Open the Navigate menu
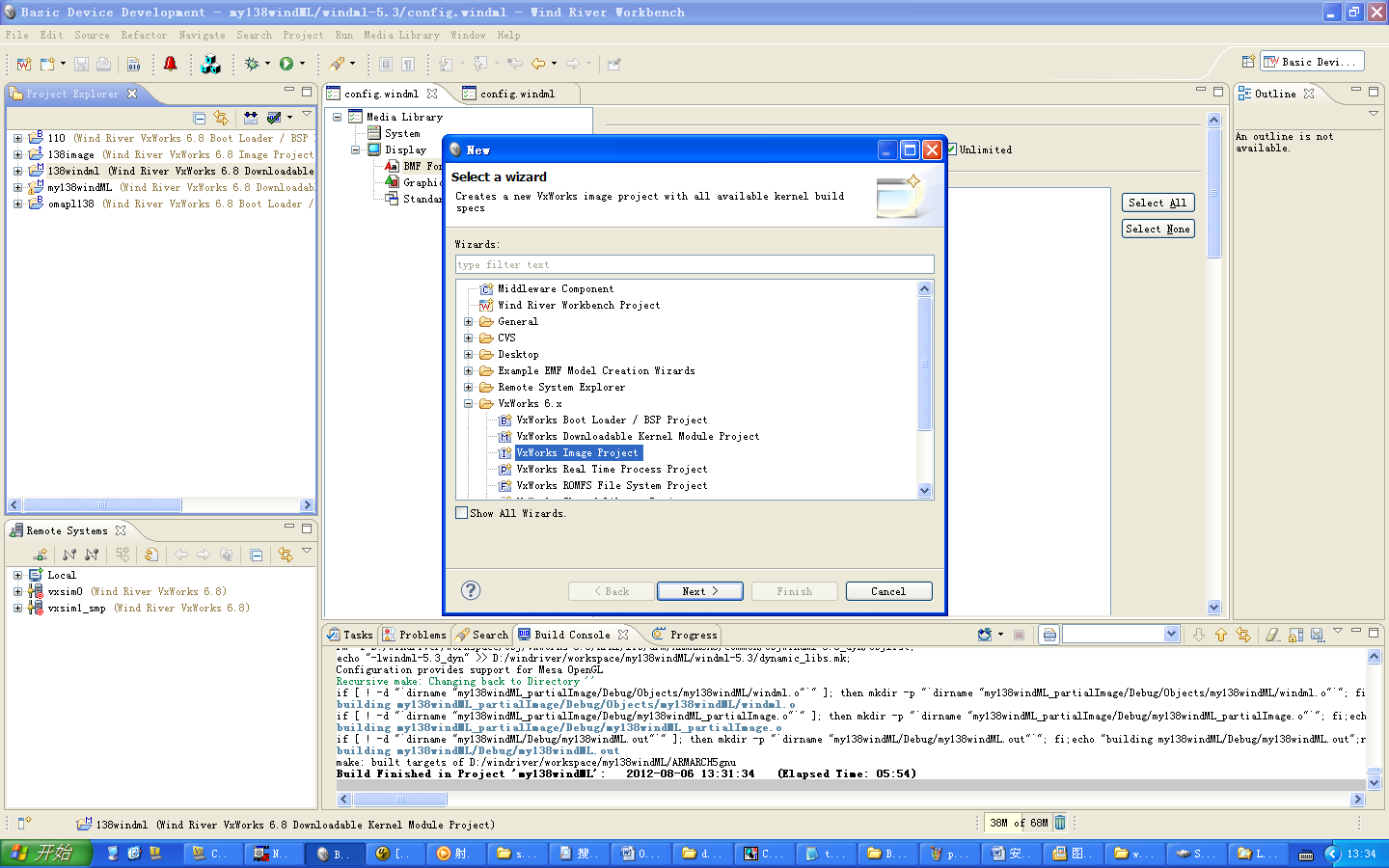 202,36
